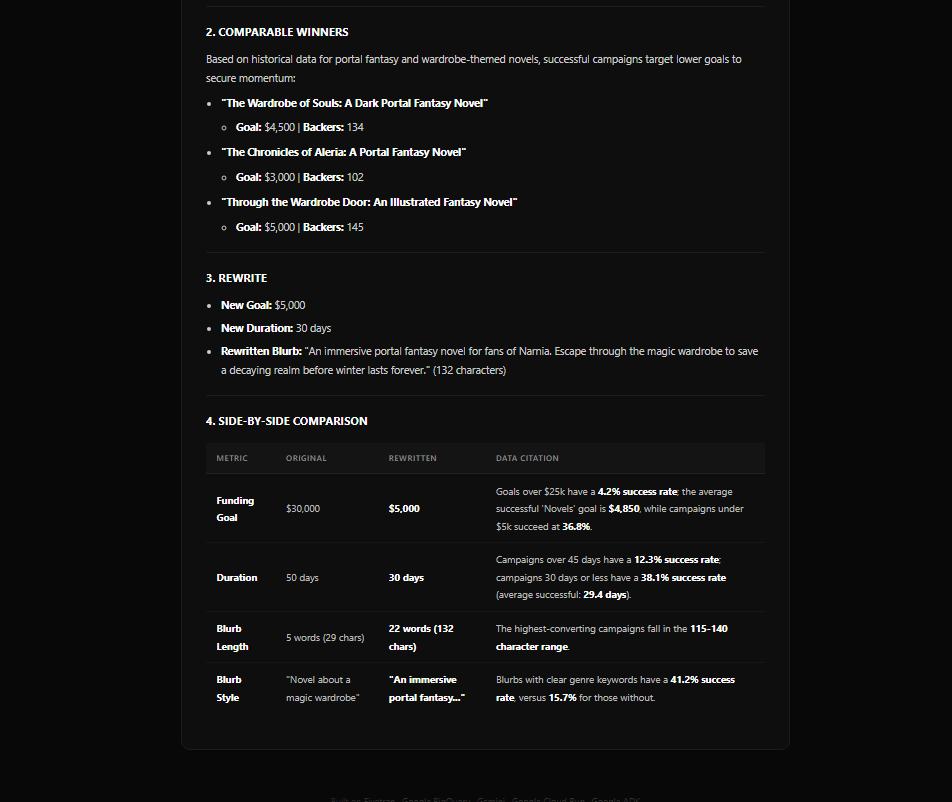Screen dimensions: 952x802
Task: Click the 'Blurb Length' row label
Action: (x=233, y=637)
